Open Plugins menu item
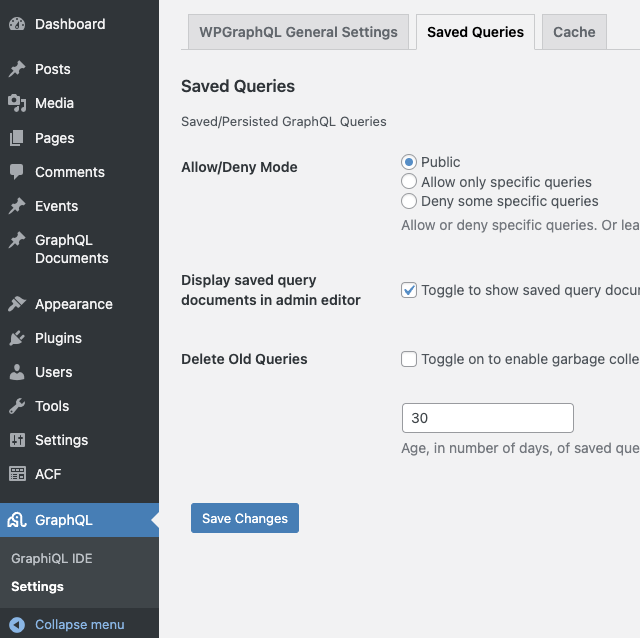640x638 pixels. click(80, 338)
